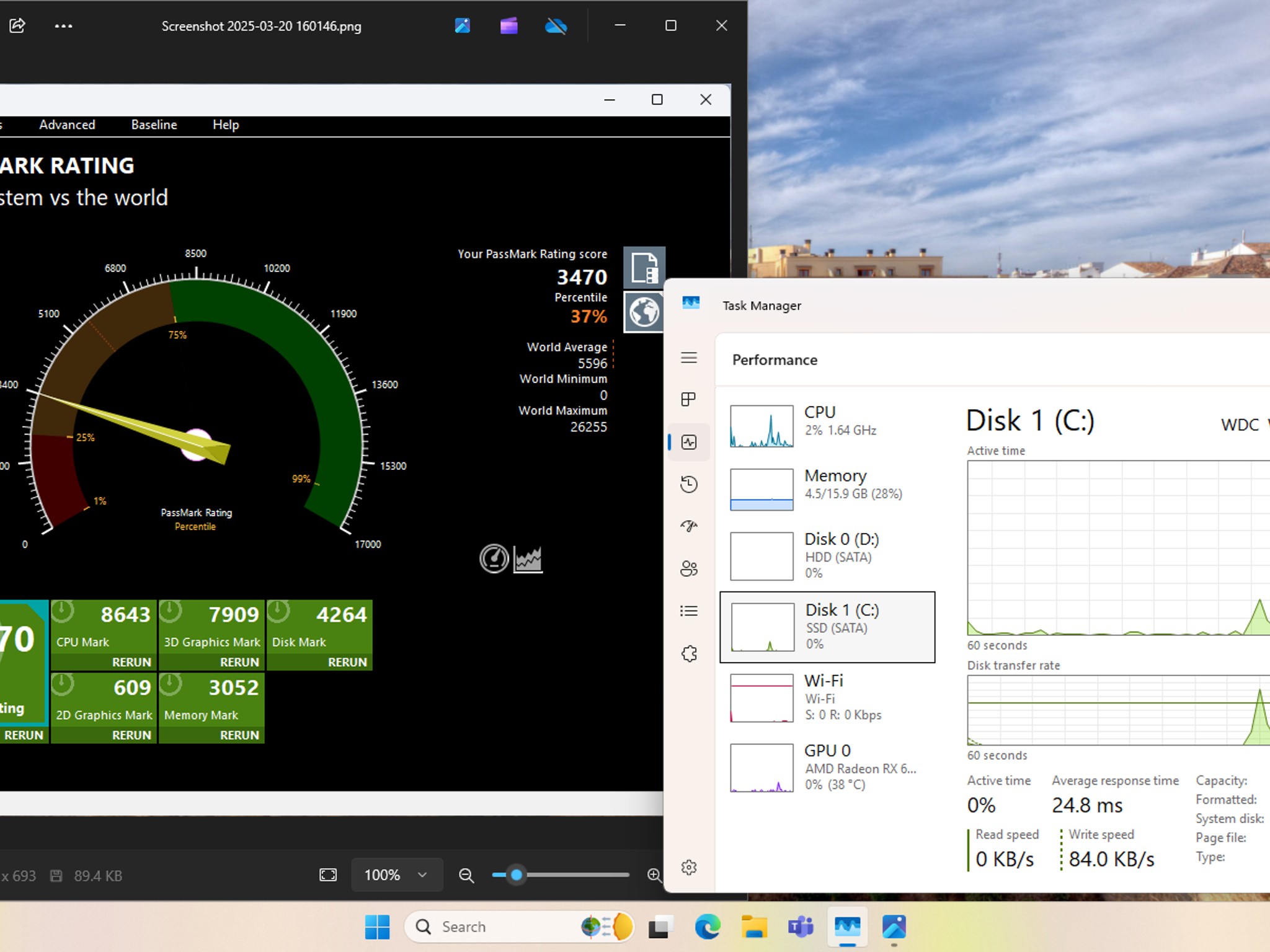
Task: Select Wi-Fi performance item
Action: click(x=827, y=698)
